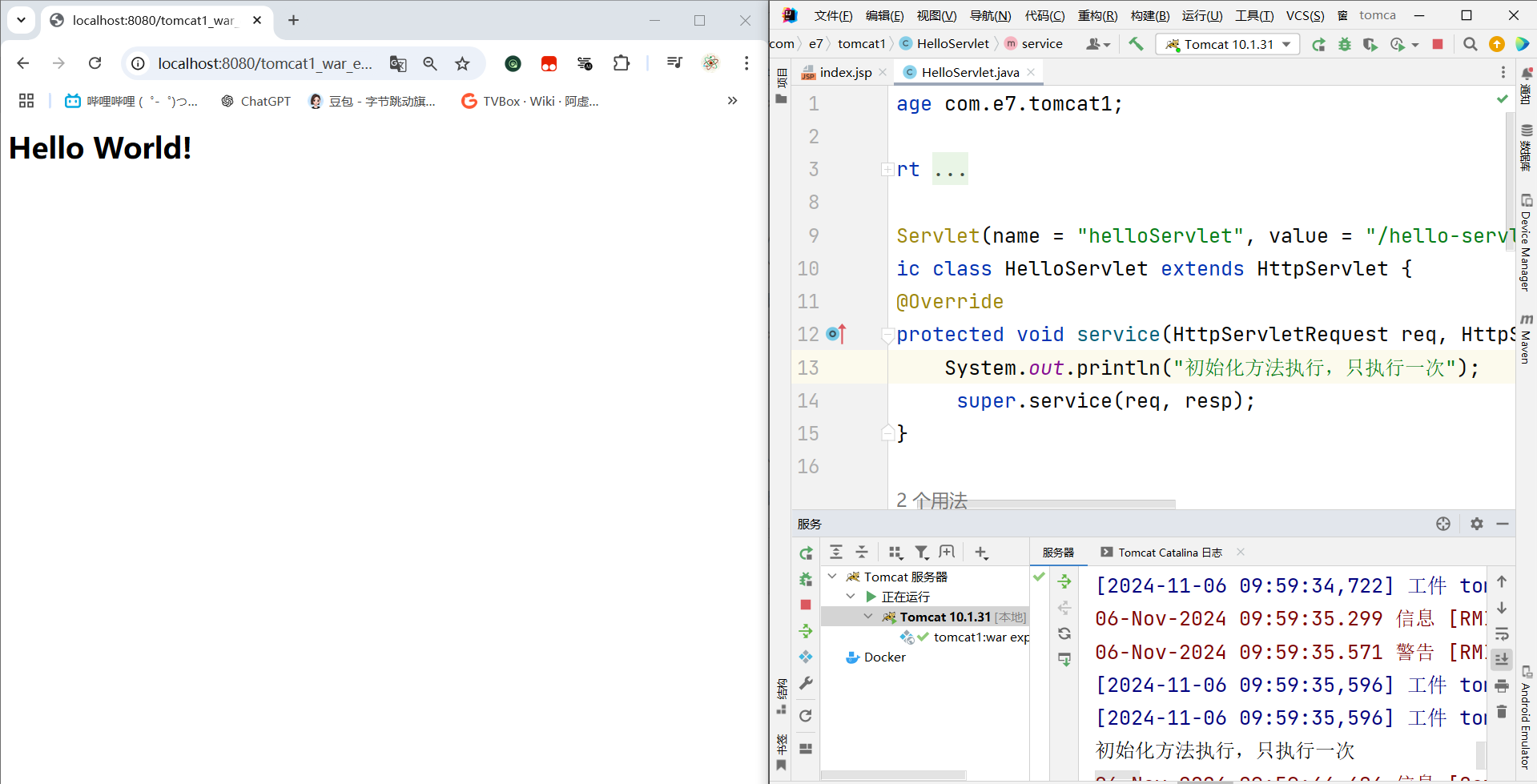This screenshot has height=784, width=1537.
Task: Stop server with red square in Services panel
Action: 806,605
